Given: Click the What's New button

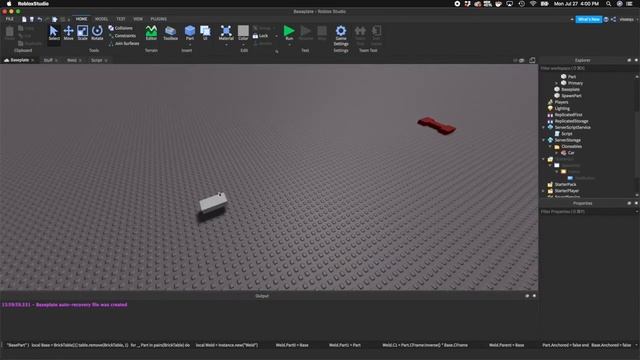Looking at the screenshot, I should [x=589, y=19].
